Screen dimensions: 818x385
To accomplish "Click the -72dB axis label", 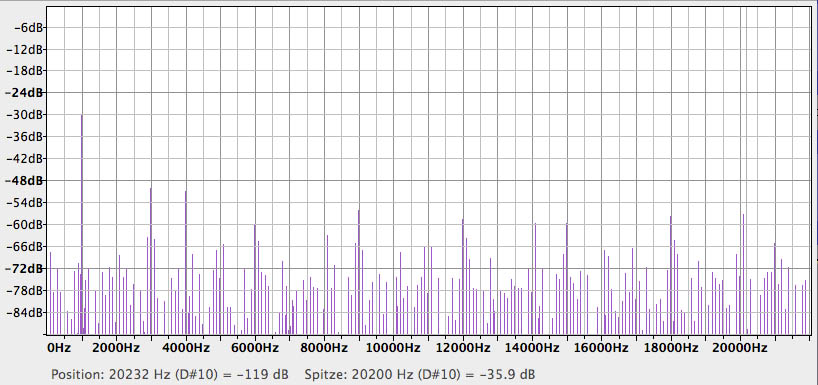I will click(24, 269).
